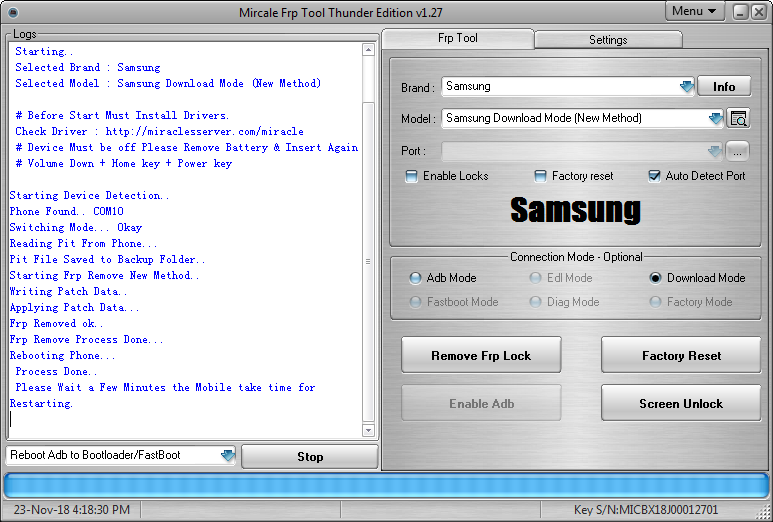Select Download Mode radio button
This screenshot has width=773, height=522.
coord(655,278)
